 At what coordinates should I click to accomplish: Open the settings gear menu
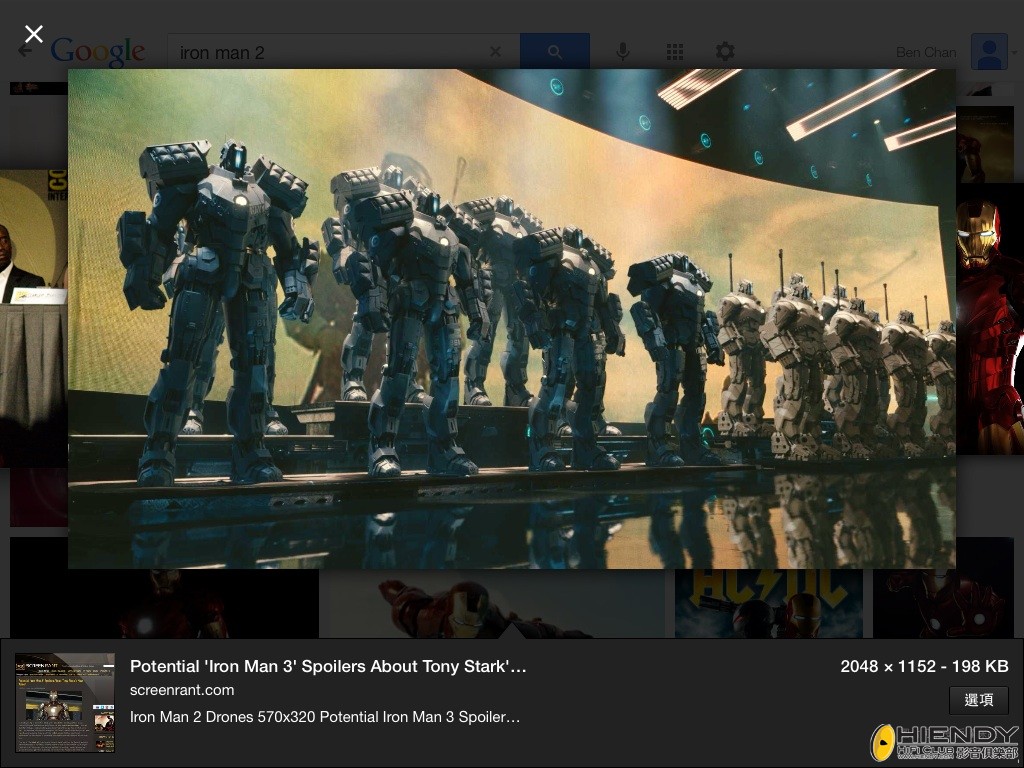725,52
